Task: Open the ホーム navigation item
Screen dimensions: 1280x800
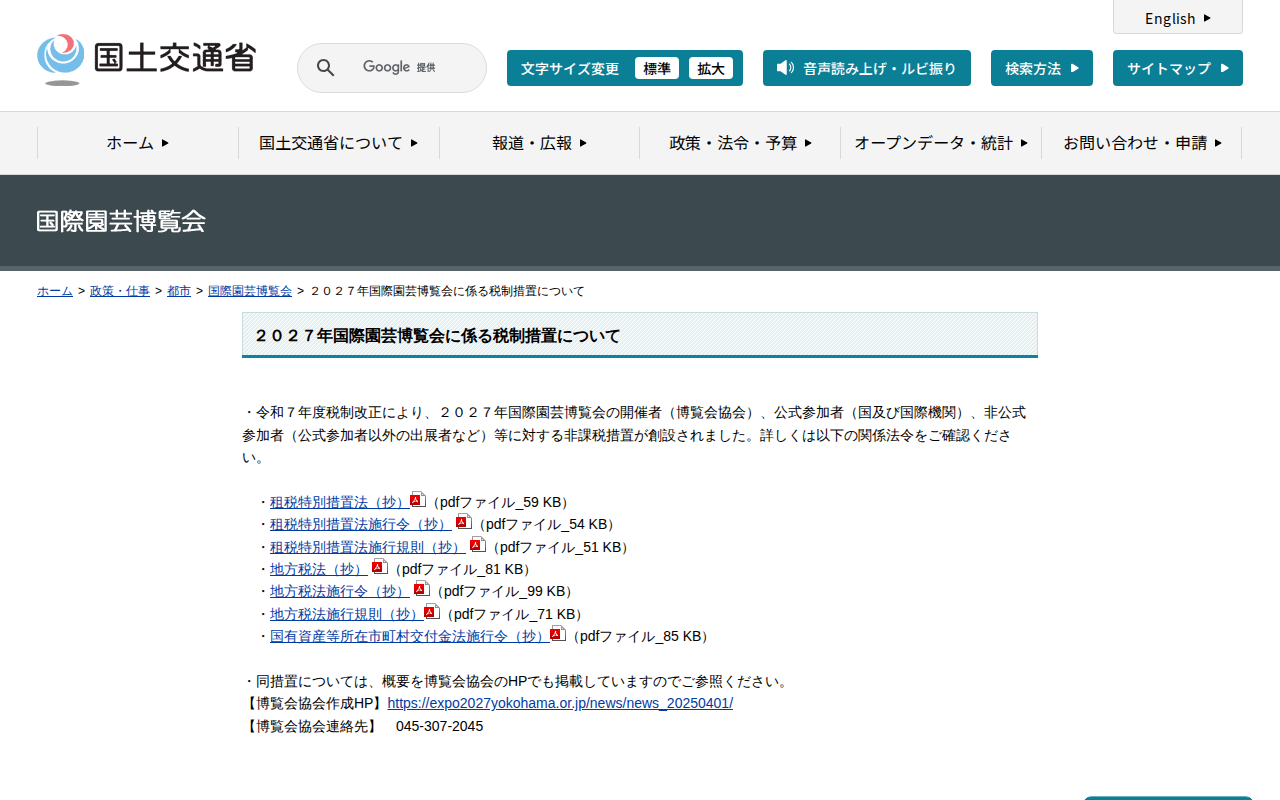Action: [138, 143]
